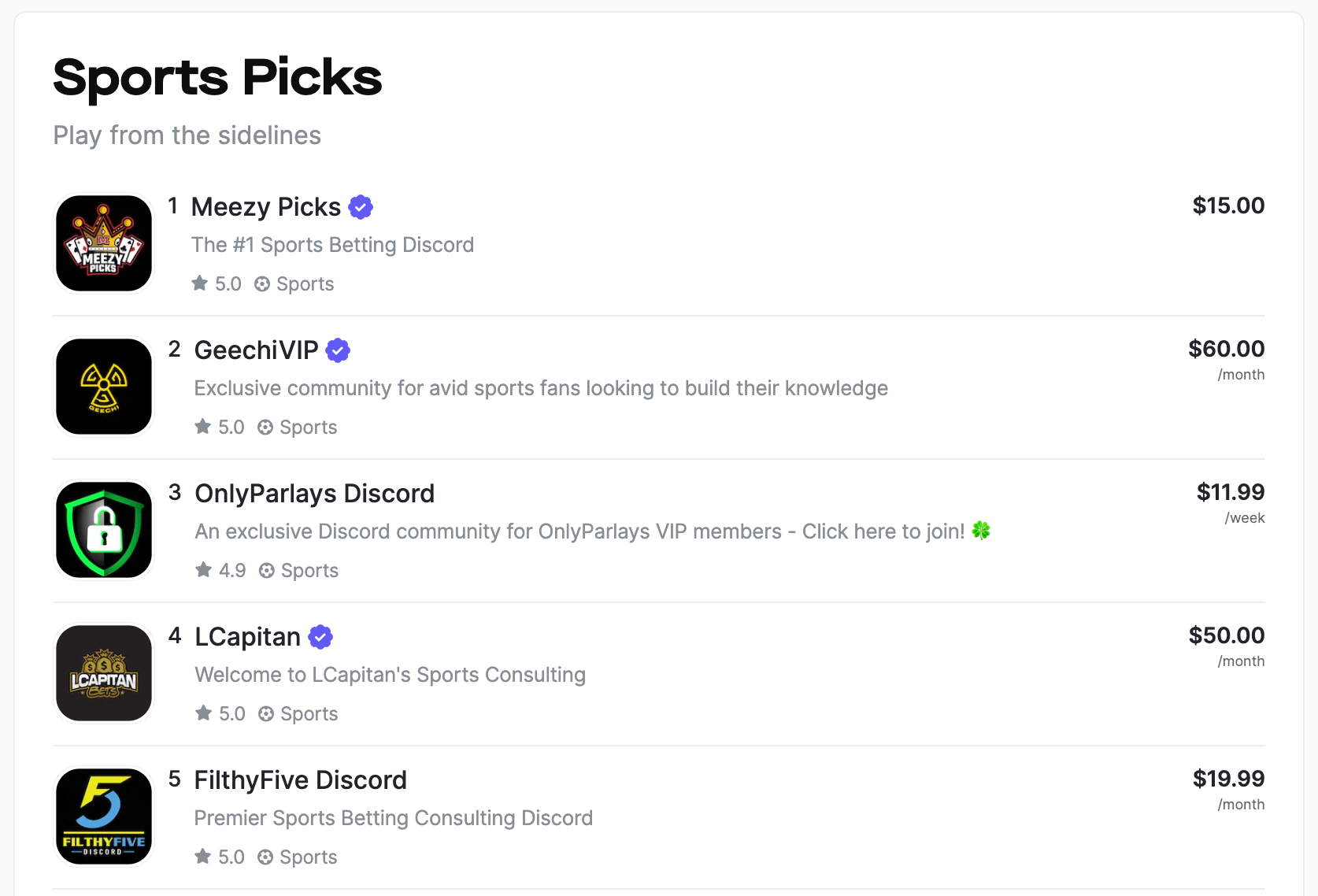The height and width of the screenshot is (896, 1318).
Task: Open the Meezy Picks crown logo thumbnail
Action: click(x=103, y=243)
